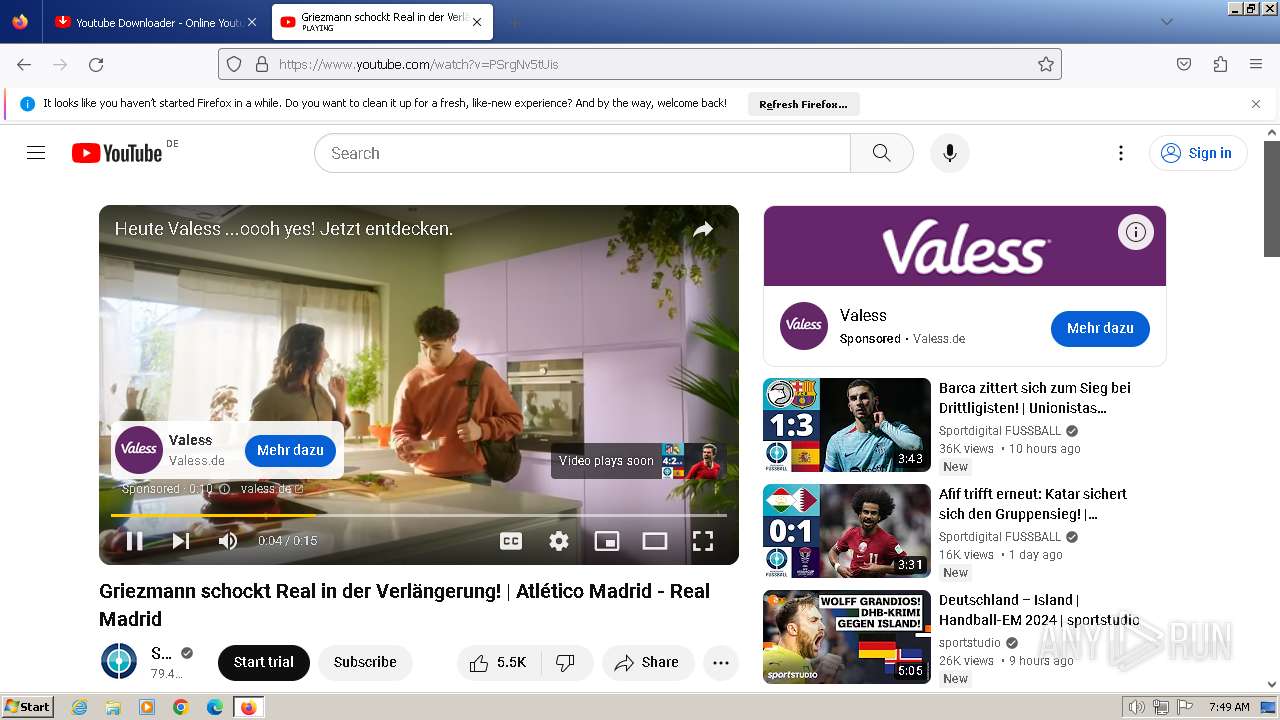Open Deutschland – Island handball thumbnail
The height and width of the screenshot is (720, 1280).
tap(847, 637)
